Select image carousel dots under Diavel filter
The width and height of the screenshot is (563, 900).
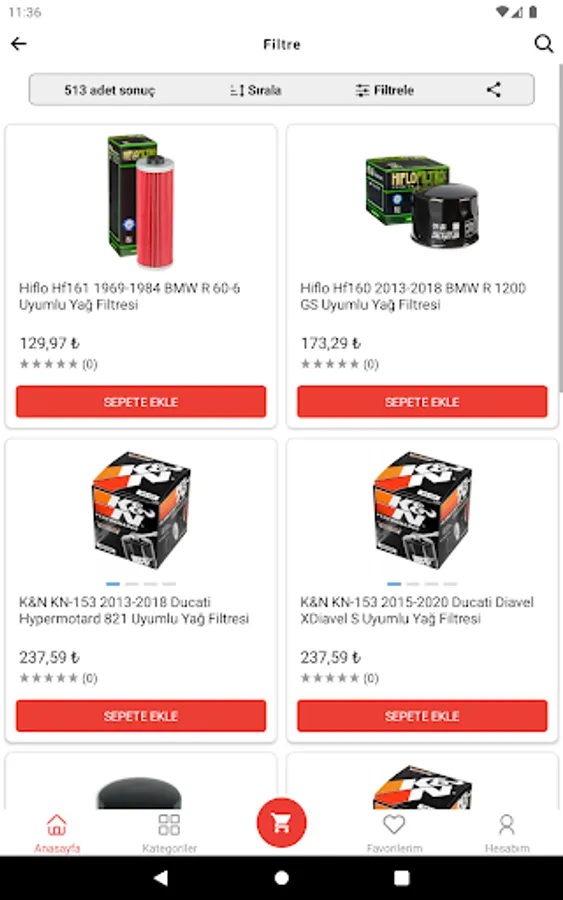tap(422, 584)
